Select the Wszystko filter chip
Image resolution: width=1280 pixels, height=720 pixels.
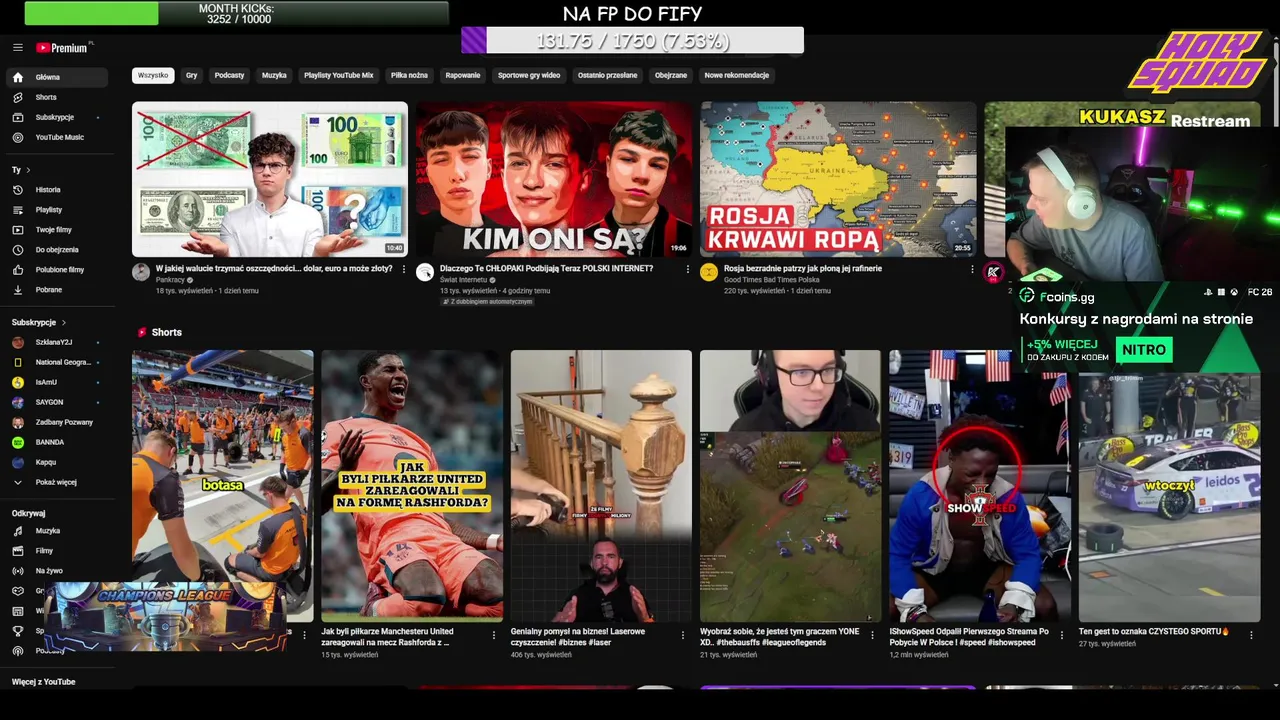pos(153,75)
